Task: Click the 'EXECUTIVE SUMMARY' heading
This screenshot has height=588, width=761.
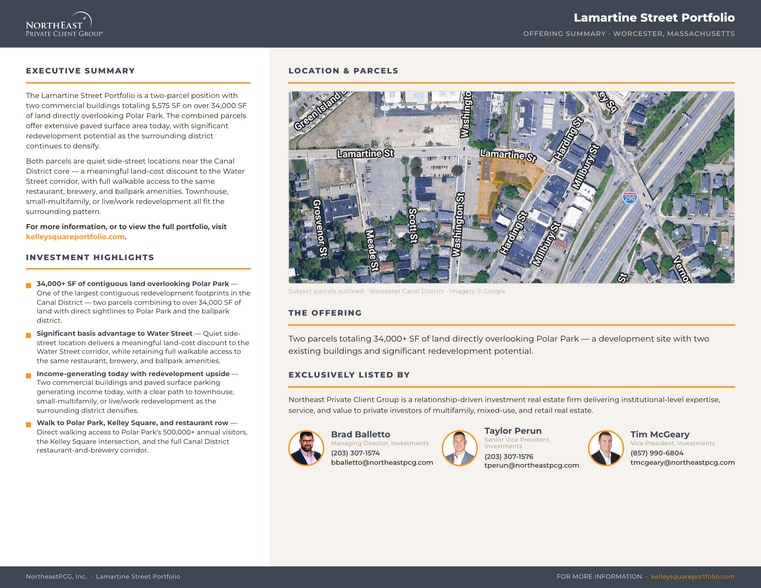Action: pos(81,71)
